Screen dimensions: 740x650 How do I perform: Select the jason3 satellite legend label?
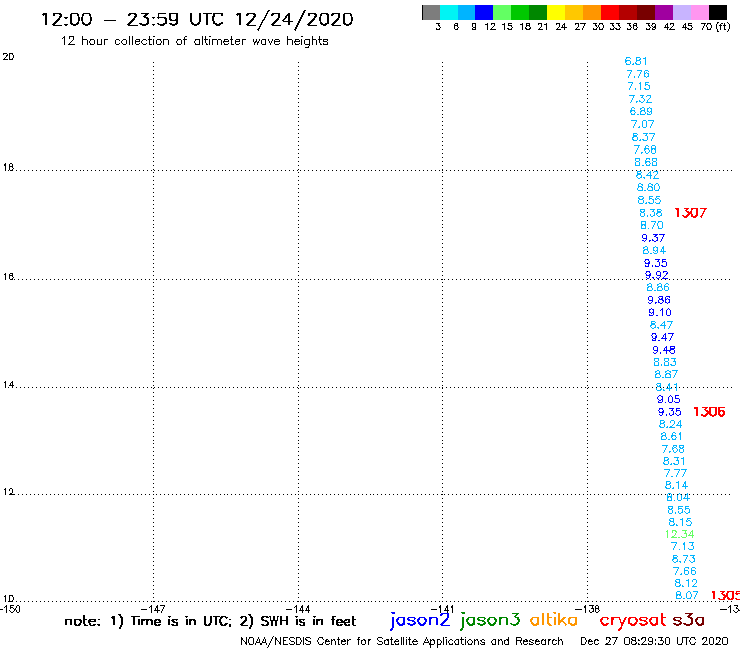click(490, 621)
